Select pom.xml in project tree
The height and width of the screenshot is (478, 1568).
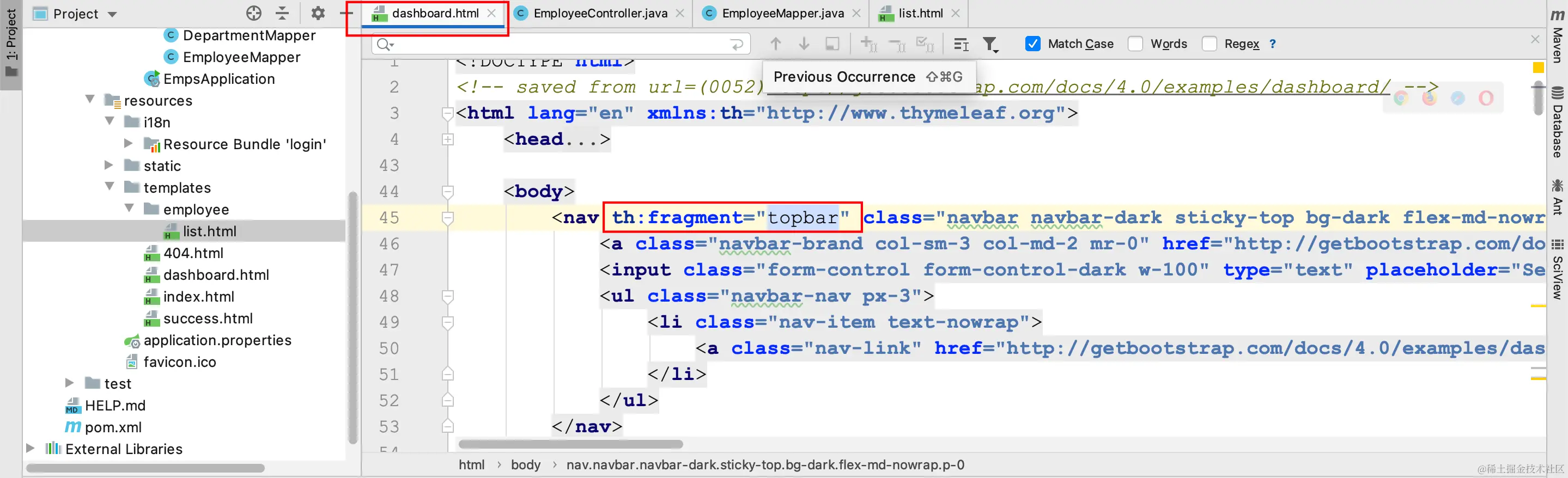(113, 427)
